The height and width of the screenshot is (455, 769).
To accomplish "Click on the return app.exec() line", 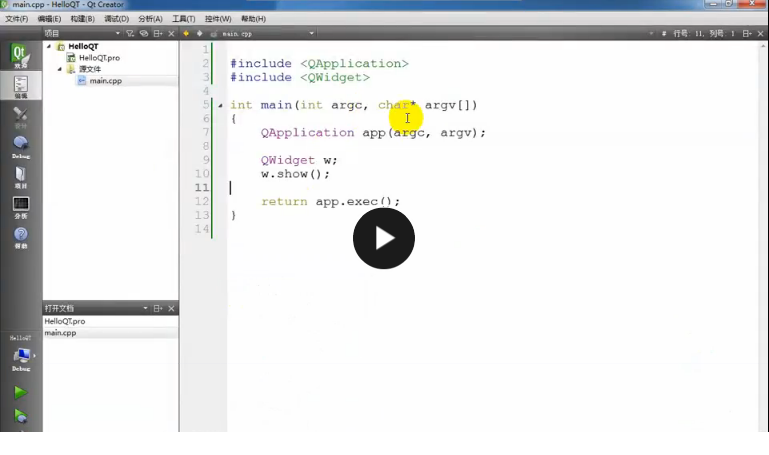I will [x=331, y=202].
